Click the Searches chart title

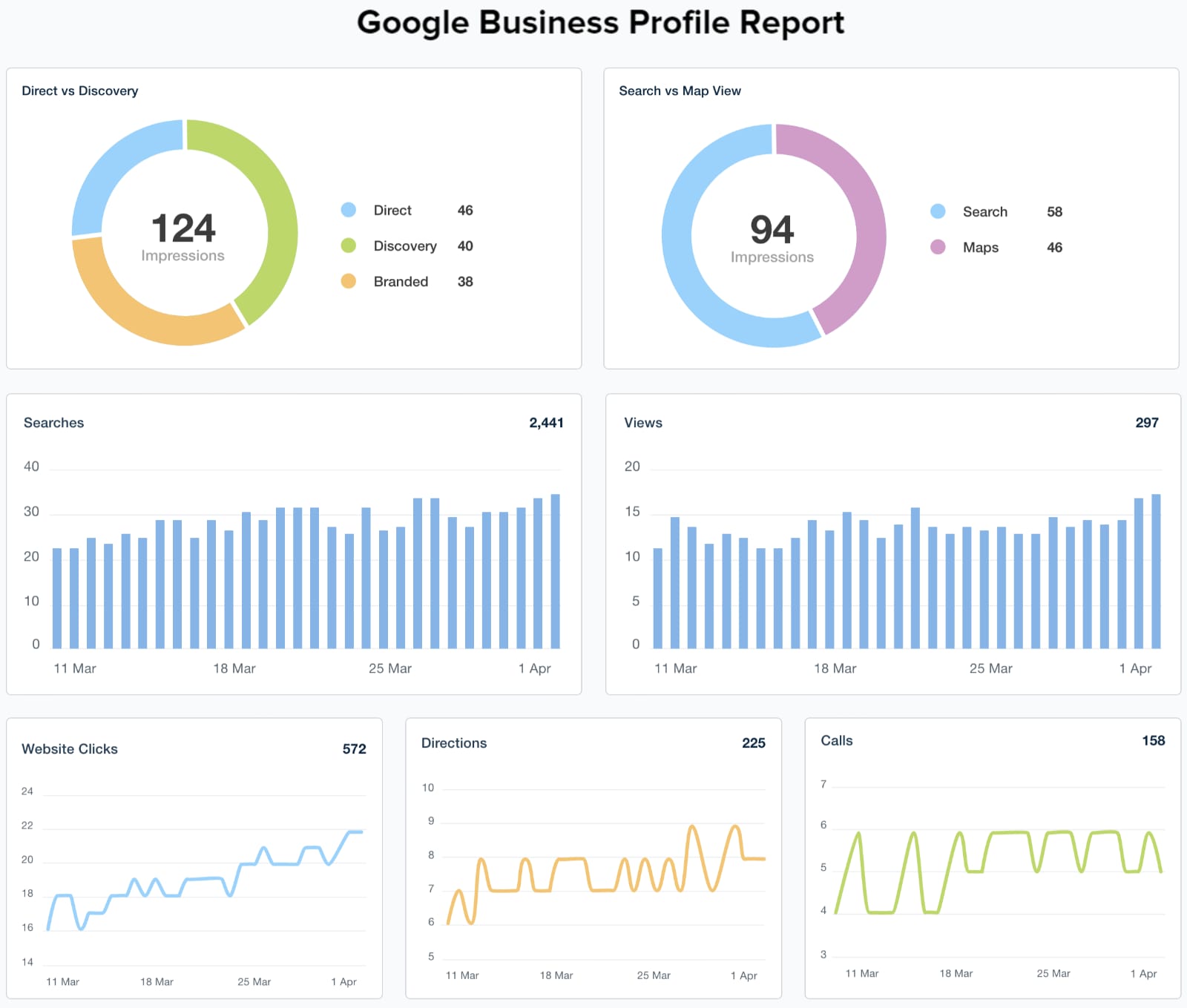pos(53,423)
